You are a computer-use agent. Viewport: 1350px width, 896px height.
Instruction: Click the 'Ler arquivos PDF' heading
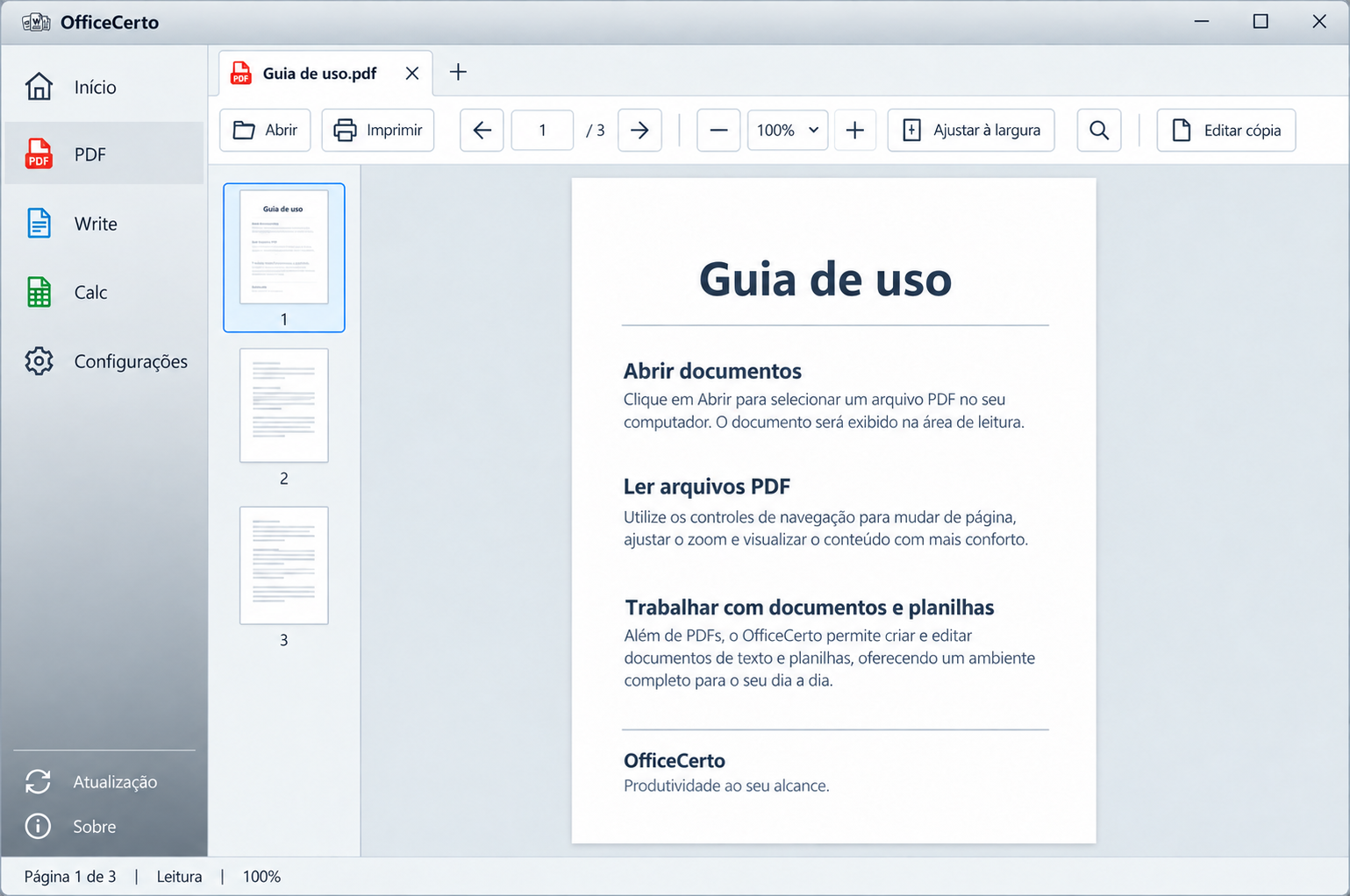tap(707, 487)
